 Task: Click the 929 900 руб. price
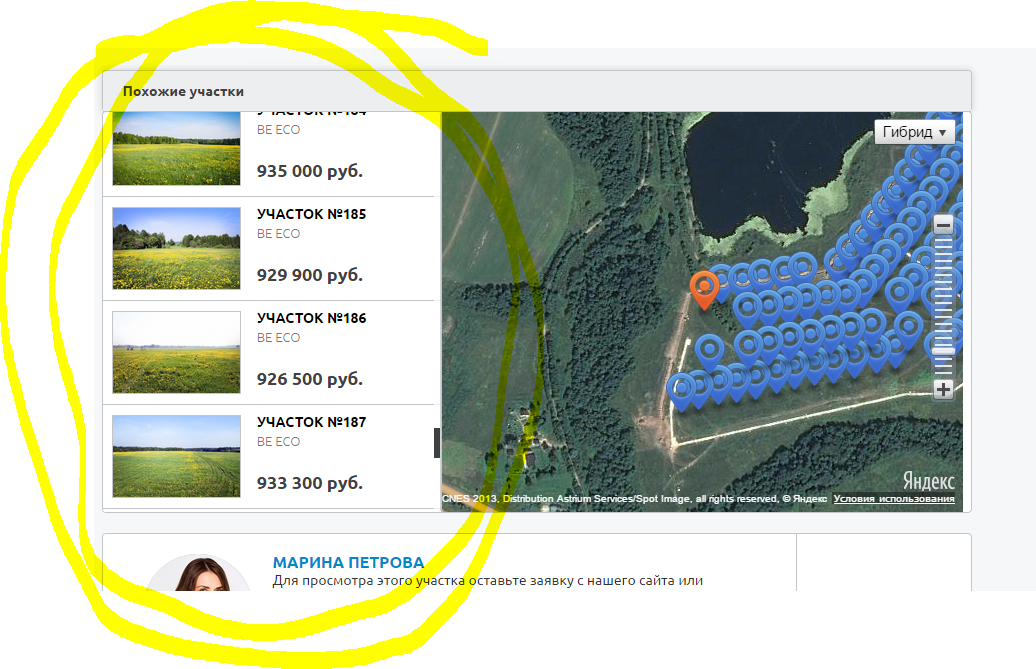point(309,275)
